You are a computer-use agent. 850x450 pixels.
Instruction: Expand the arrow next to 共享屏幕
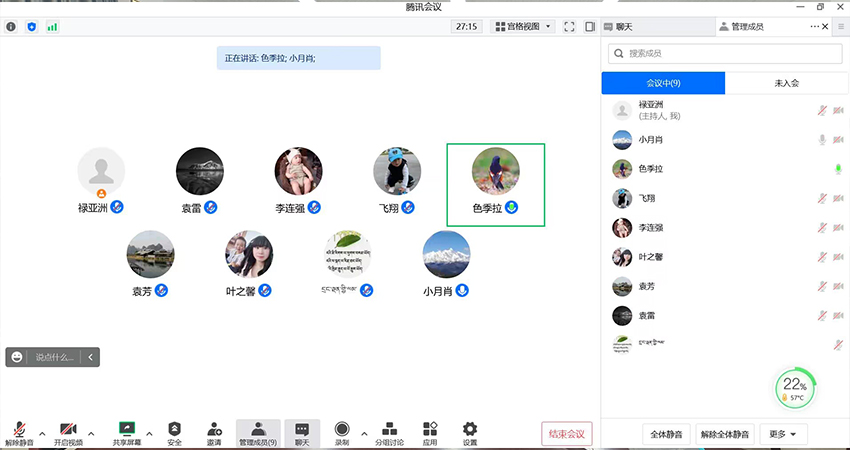click(x=150, y=434)
